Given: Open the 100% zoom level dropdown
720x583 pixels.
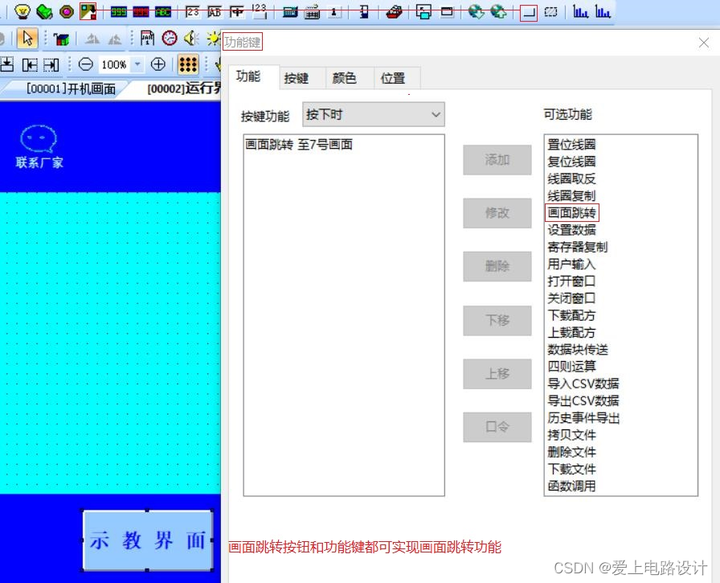Looking at the screenshot, I should (137, 64).
